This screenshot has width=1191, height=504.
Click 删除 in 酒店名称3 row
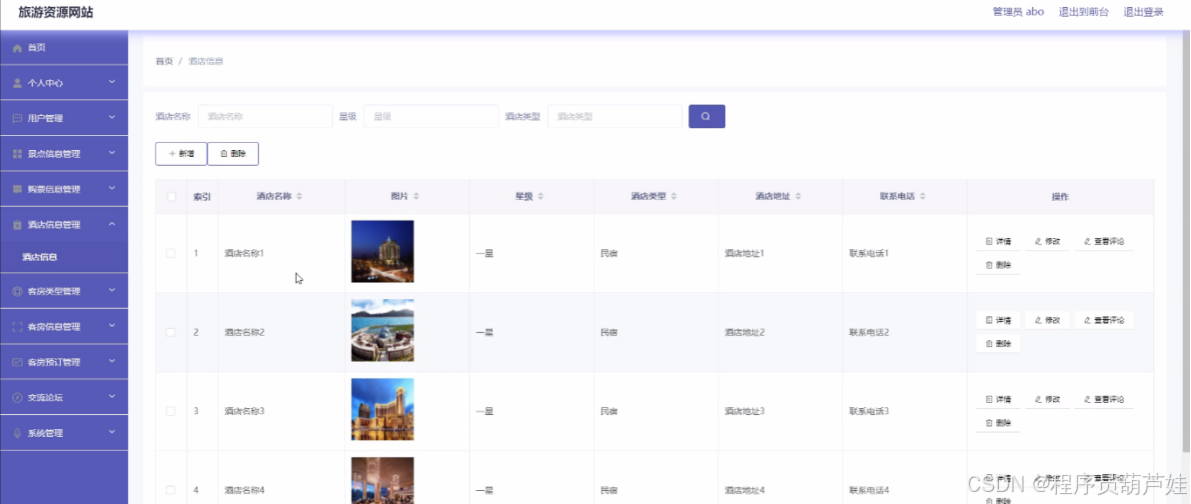pos(998,423)
